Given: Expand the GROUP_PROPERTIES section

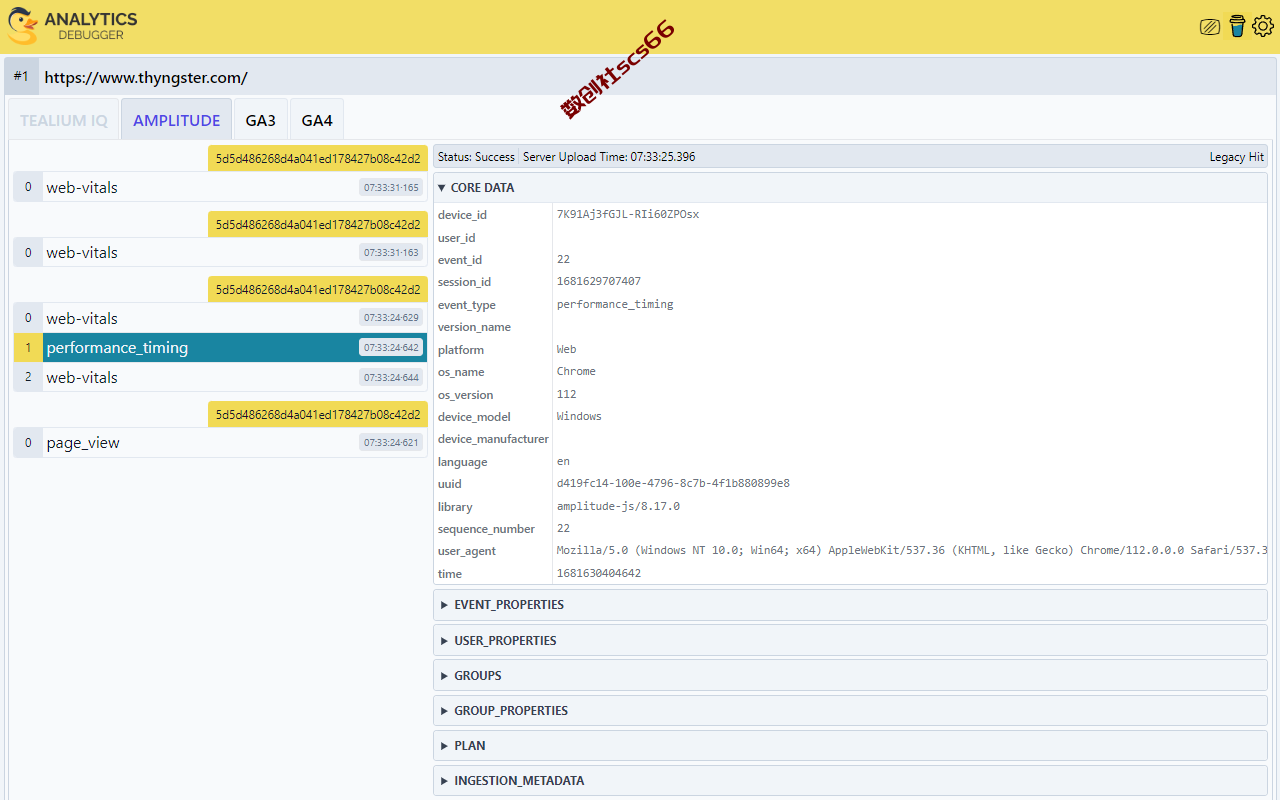Looking at the screenshot, I should [x=850, y=711].
